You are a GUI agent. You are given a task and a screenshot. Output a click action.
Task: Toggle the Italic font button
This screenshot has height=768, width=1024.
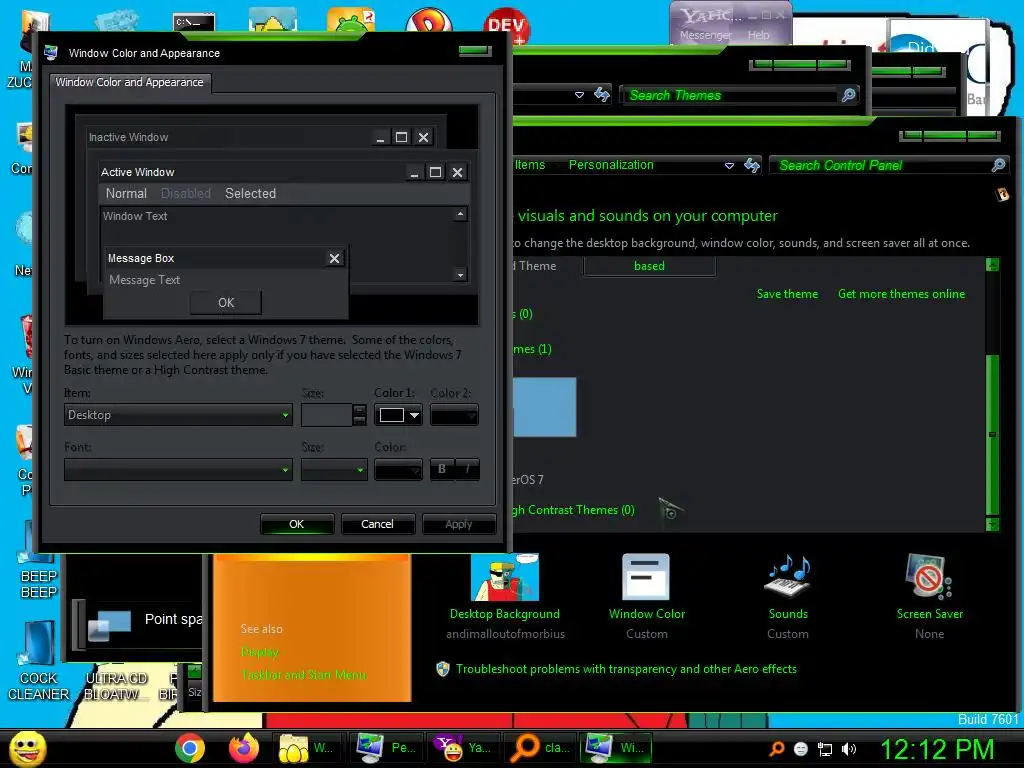[467, 469]
